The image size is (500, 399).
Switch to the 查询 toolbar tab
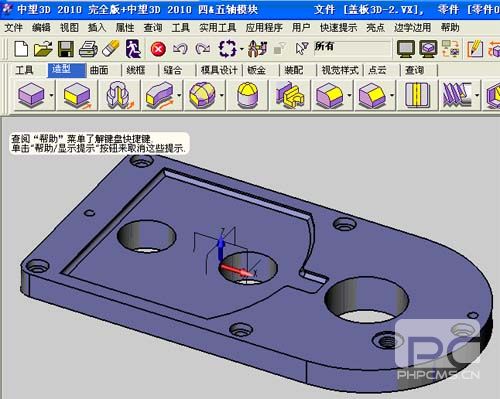click(x=414, y=70)
